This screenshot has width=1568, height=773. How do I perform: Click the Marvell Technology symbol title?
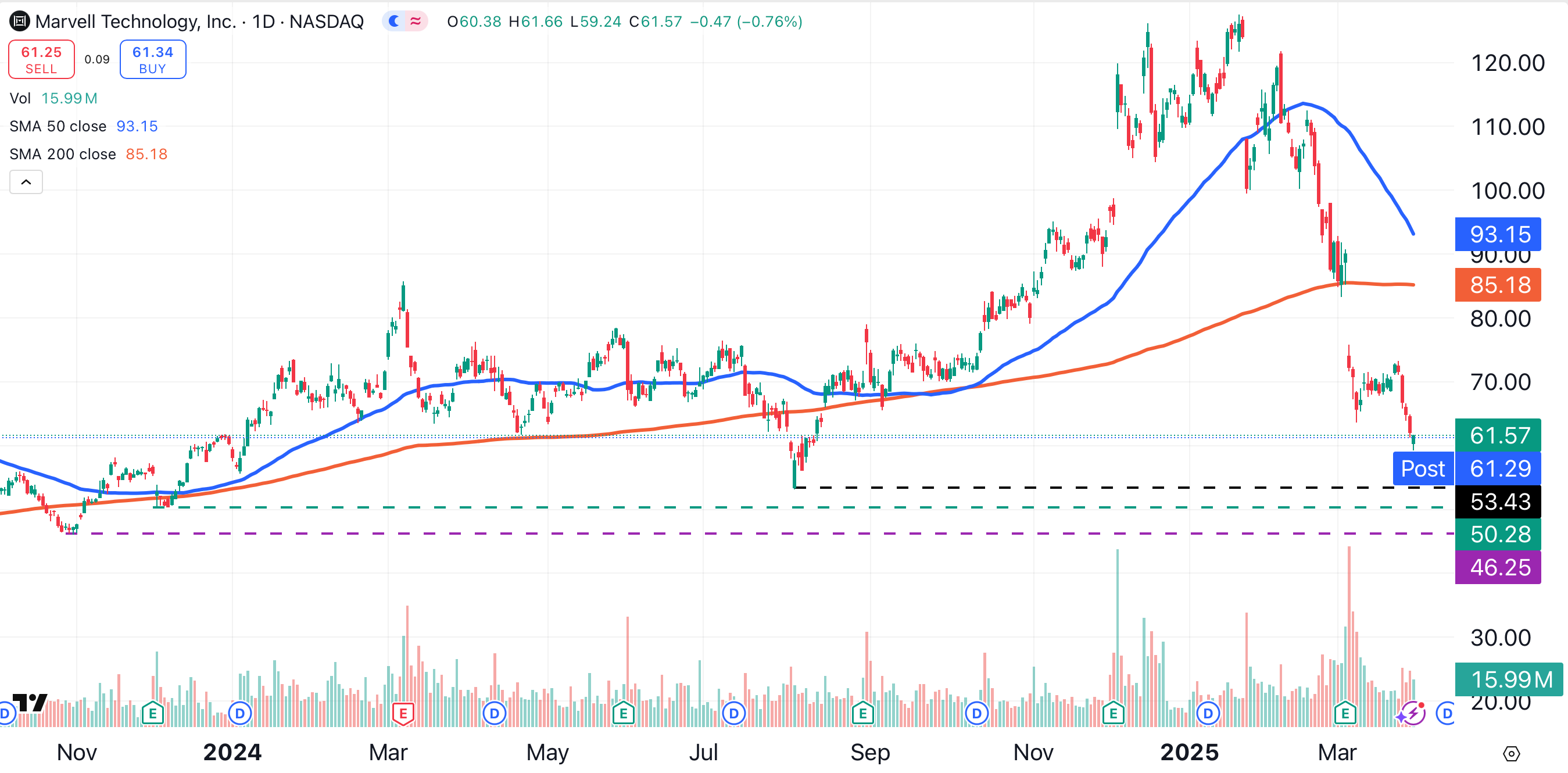[135, 22]
